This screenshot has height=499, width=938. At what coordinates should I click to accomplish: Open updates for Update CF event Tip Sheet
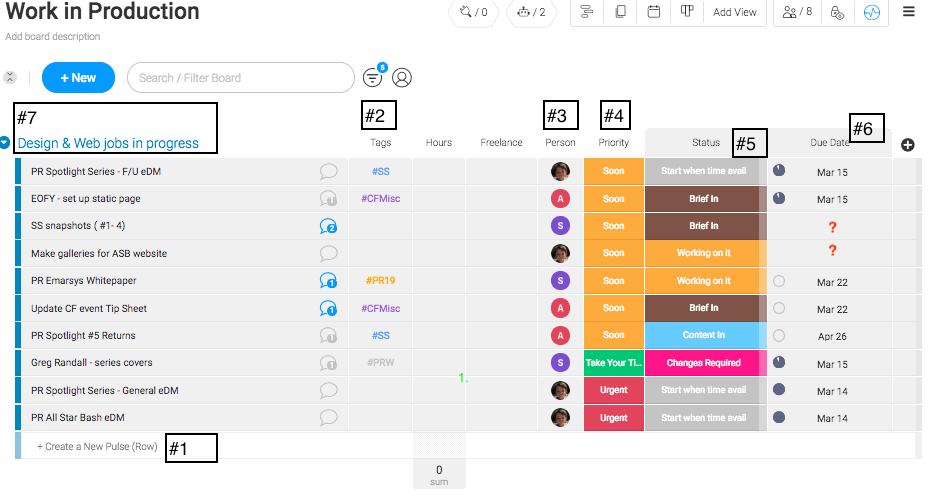point(328,308)
